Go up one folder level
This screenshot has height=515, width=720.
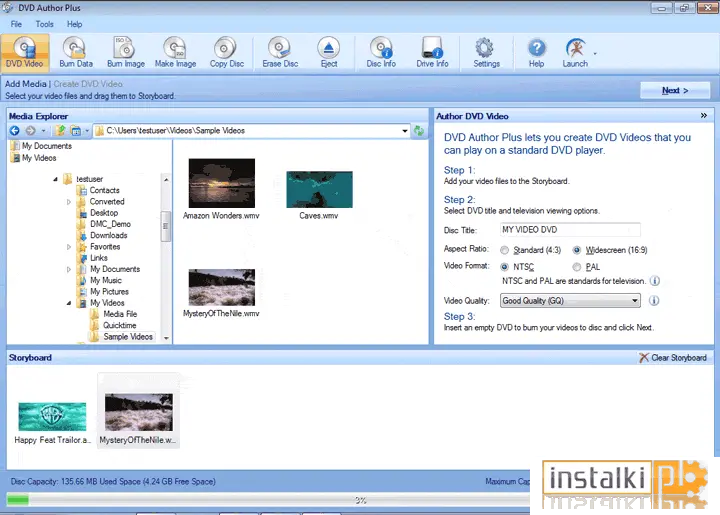60,131
